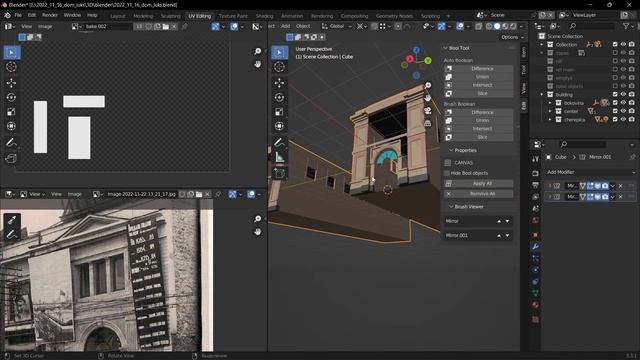
Task: Open the Render properties tab
Action: click(536, 173)
